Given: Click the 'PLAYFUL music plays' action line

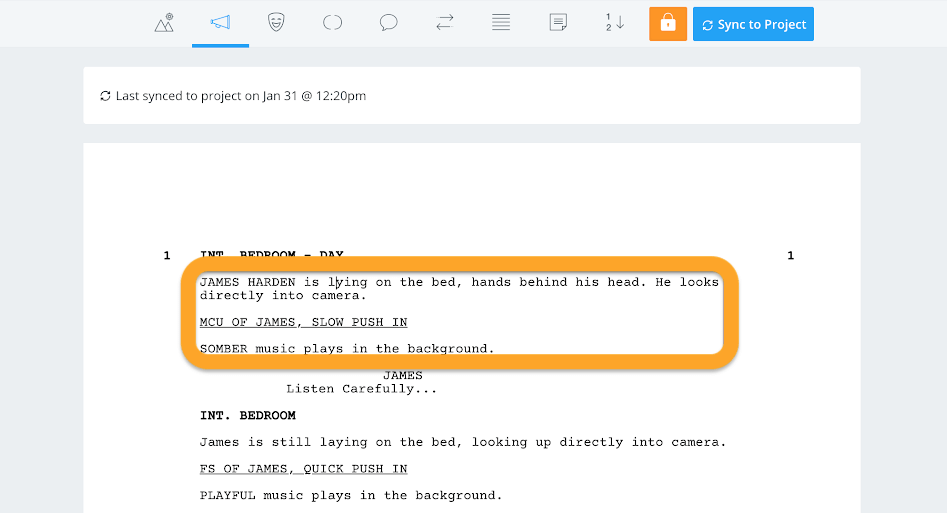Looking at the screenshot, I should click(351, 495).
